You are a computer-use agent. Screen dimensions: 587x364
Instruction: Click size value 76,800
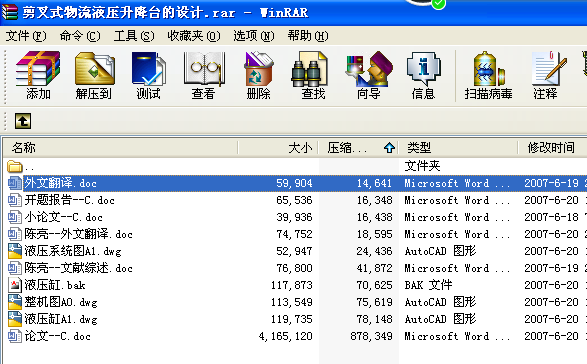click(294, 268)
